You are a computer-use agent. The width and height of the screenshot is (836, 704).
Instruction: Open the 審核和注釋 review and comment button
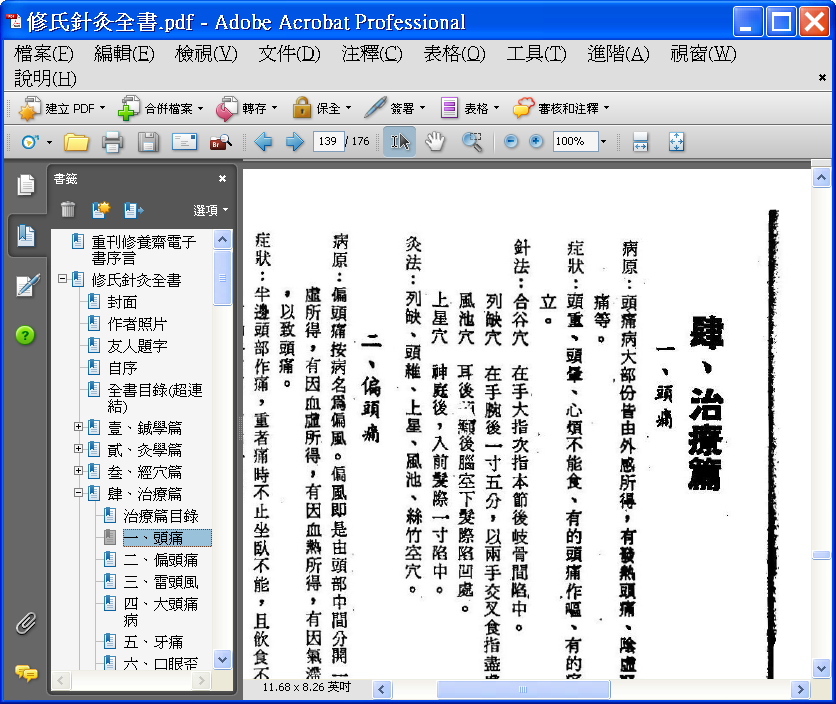click(560, 109)
